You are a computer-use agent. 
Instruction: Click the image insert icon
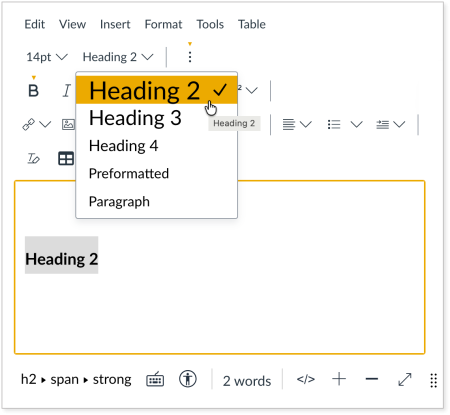pos(69,124)
